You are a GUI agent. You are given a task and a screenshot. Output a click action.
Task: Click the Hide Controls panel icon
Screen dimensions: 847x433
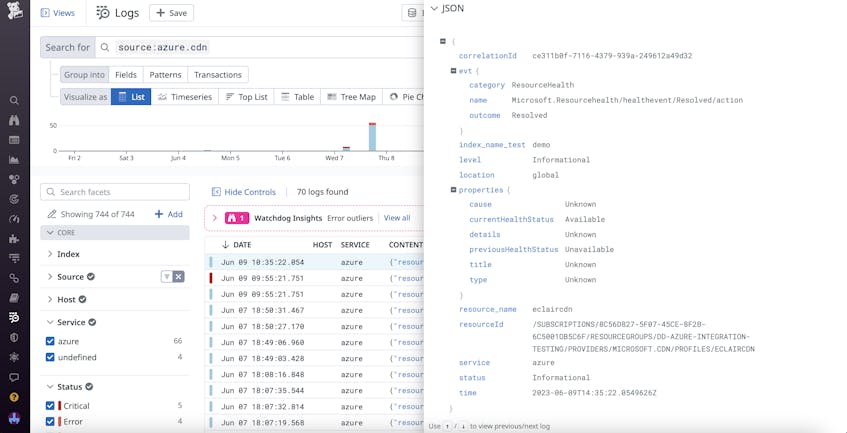216,192
